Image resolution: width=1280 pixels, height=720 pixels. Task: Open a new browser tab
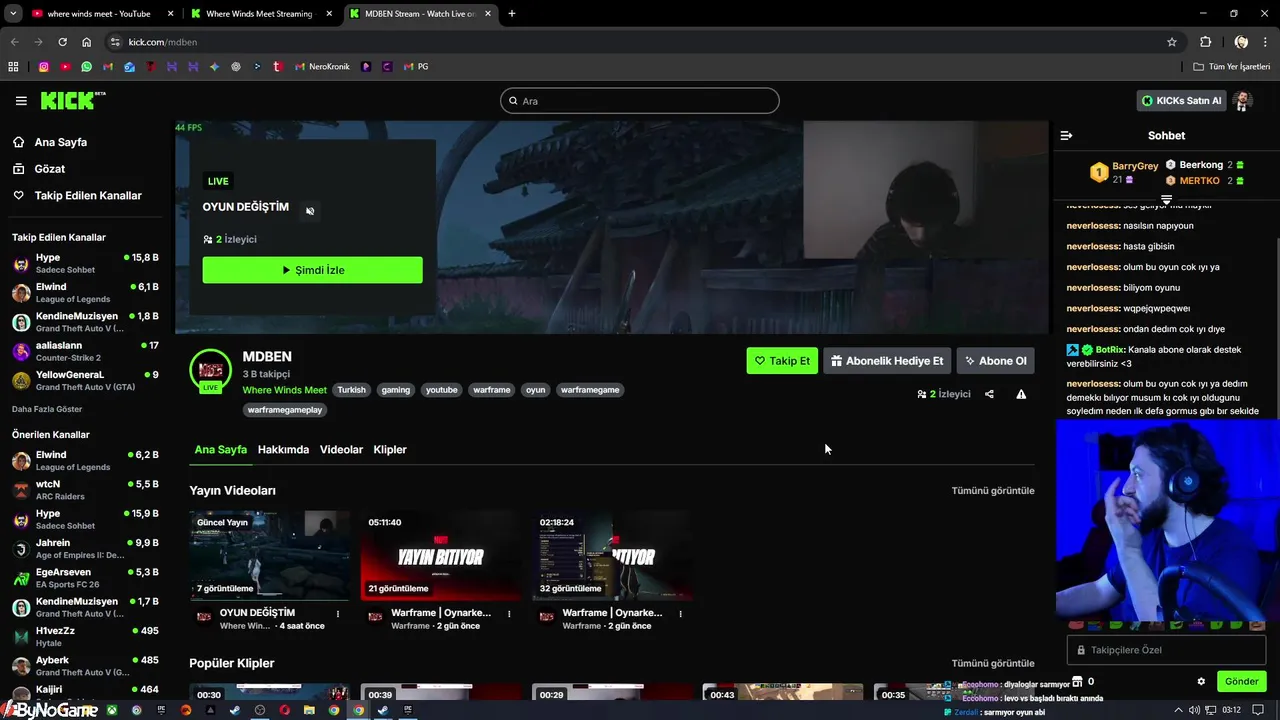(512, 14)
